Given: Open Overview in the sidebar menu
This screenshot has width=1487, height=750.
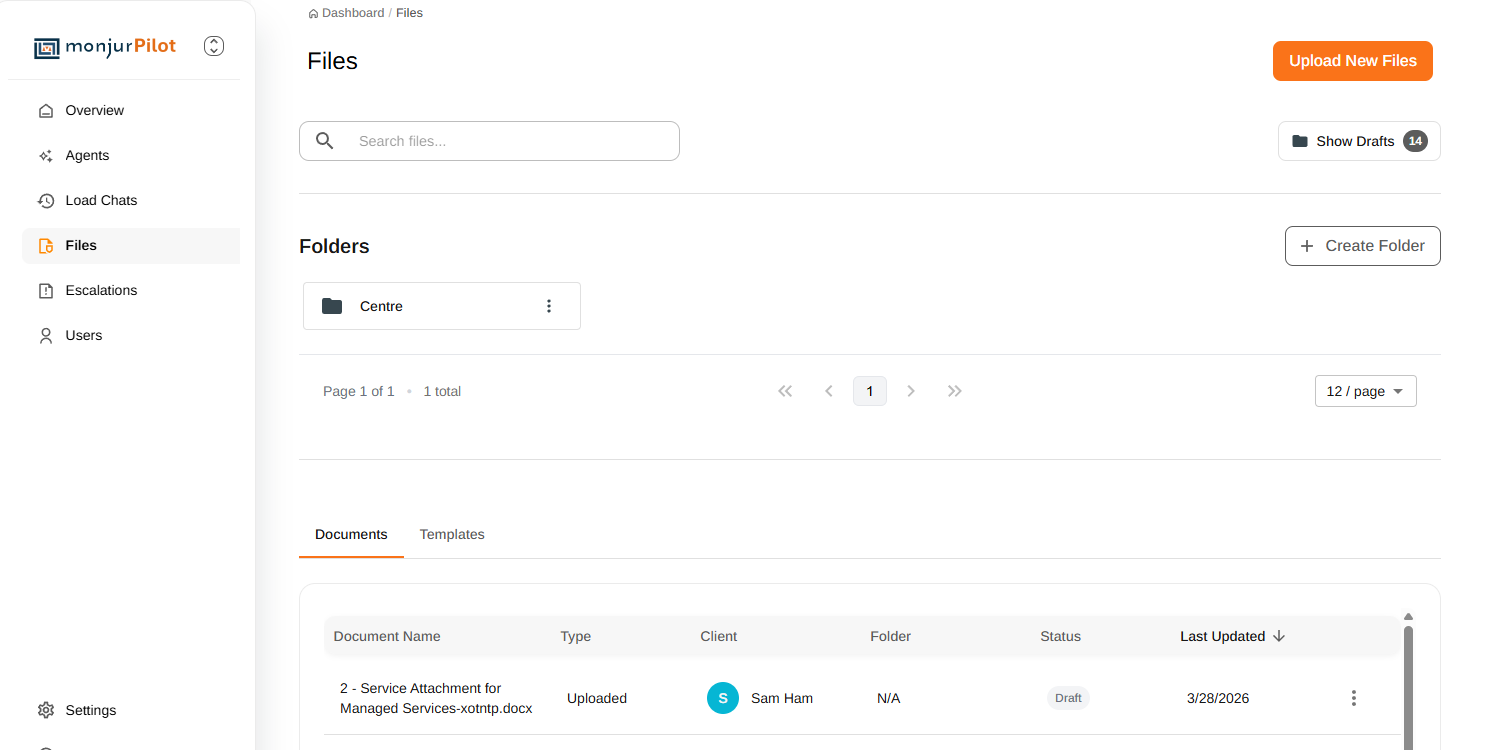Looking at the screenshot, I should (x=131, y=111).
